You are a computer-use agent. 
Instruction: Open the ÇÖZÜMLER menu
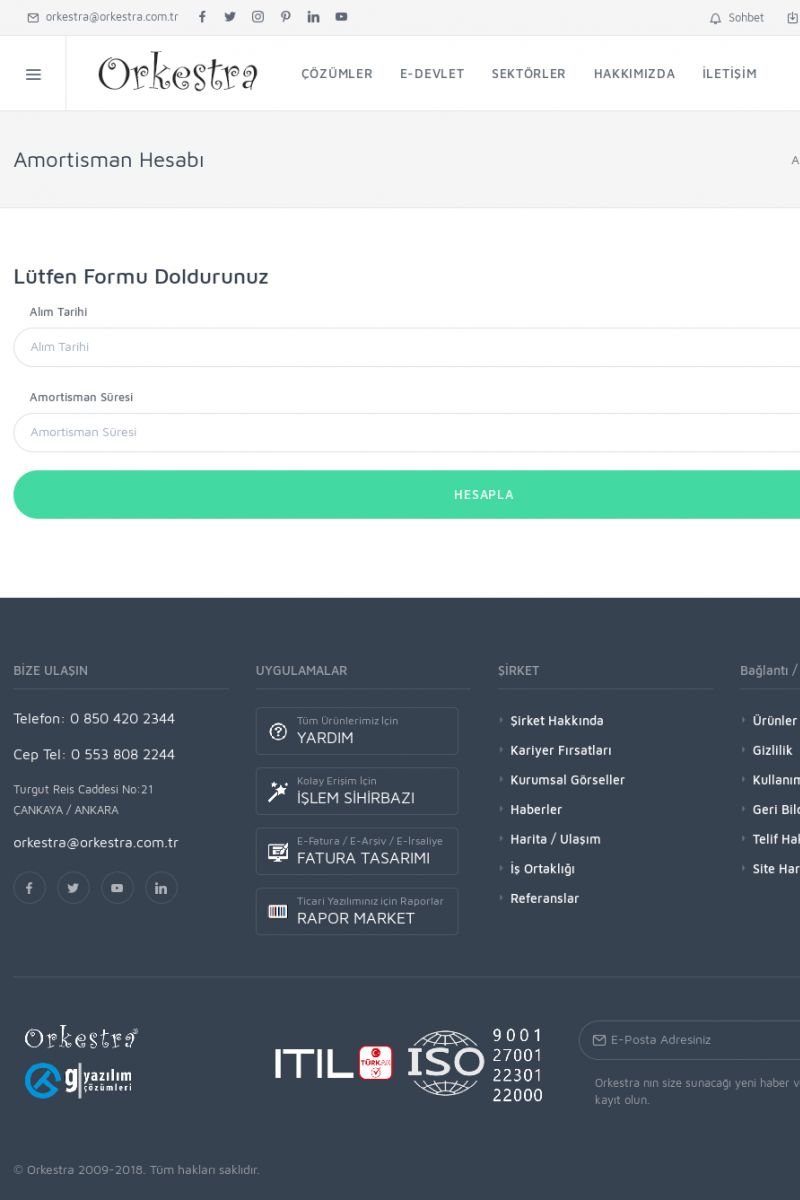(337, 74)
